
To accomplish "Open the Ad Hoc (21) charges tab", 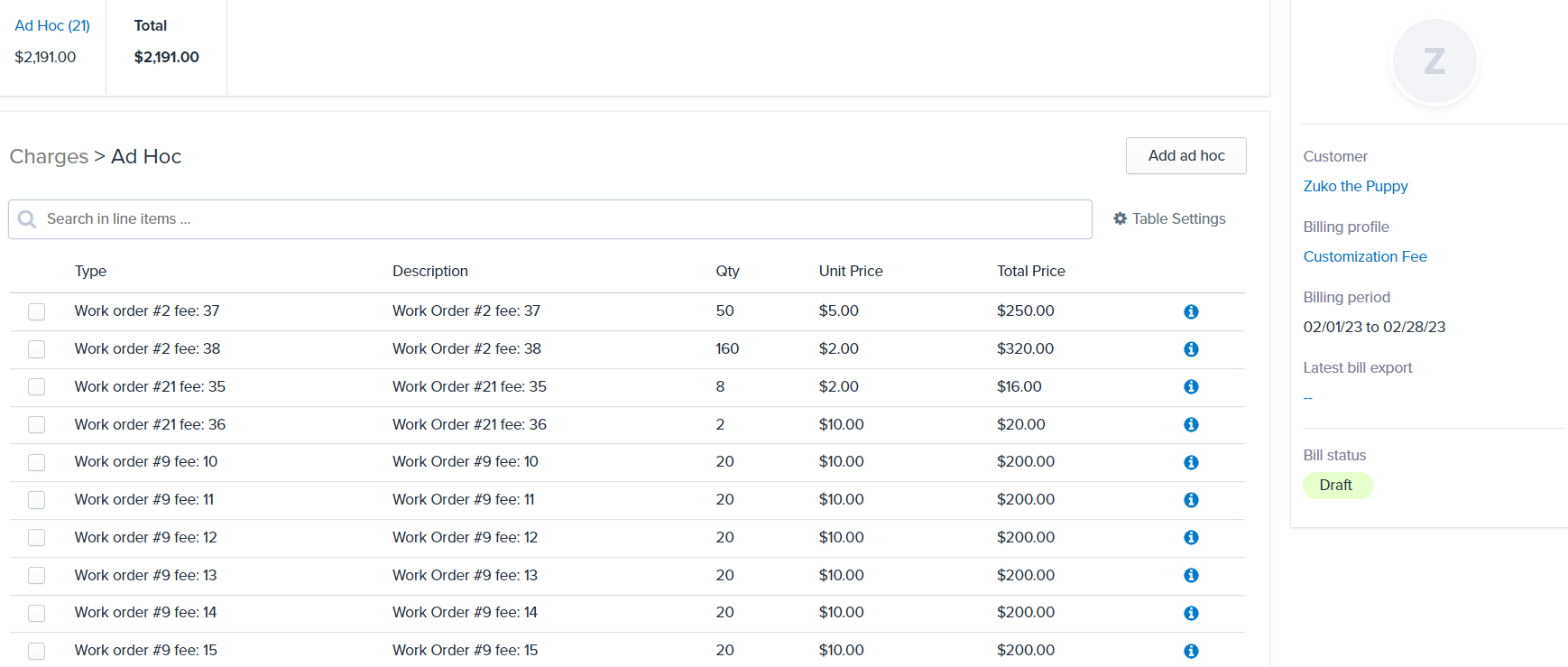I will click(52, 25).
